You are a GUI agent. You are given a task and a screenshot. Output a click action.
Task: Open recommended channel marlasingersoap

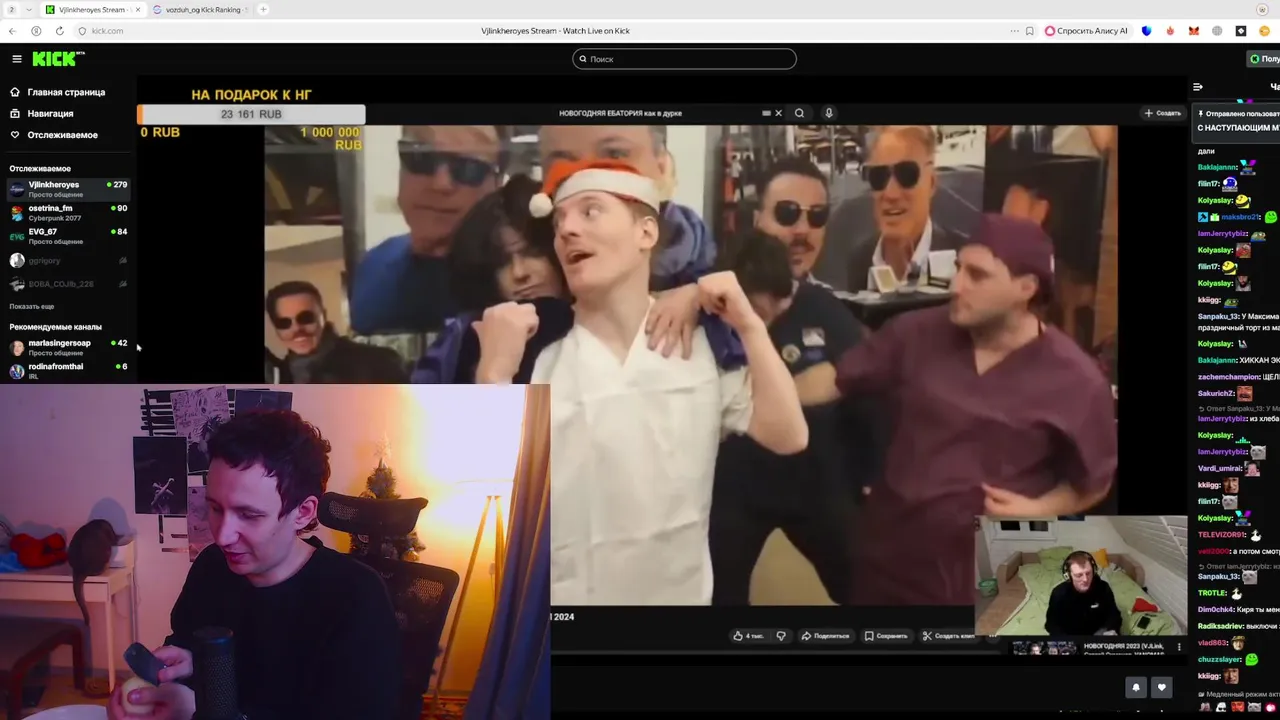[68, 347]
